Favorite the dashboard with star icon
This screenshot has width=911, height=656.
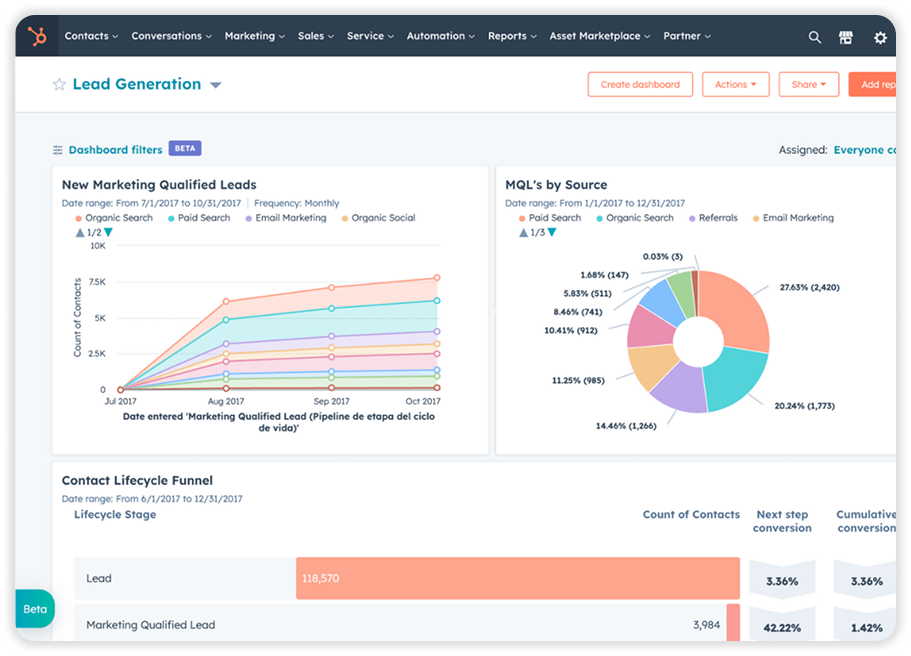(59, 85)
